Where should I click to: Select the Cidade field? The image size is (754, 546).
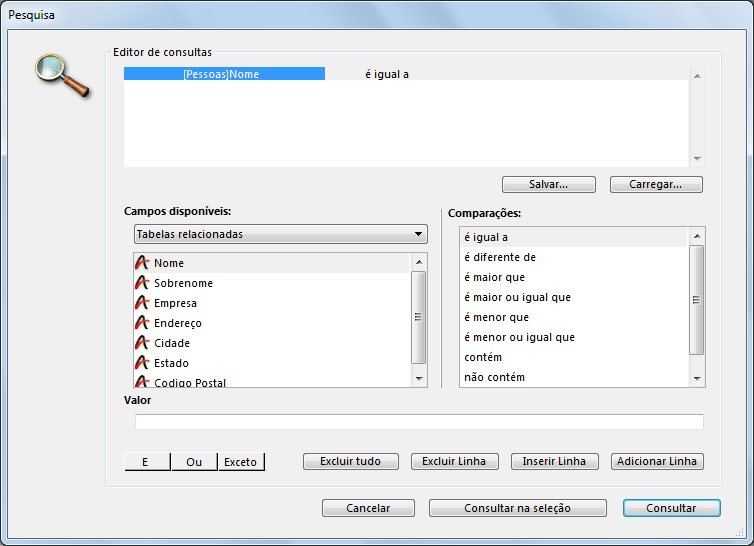point(272,343)
